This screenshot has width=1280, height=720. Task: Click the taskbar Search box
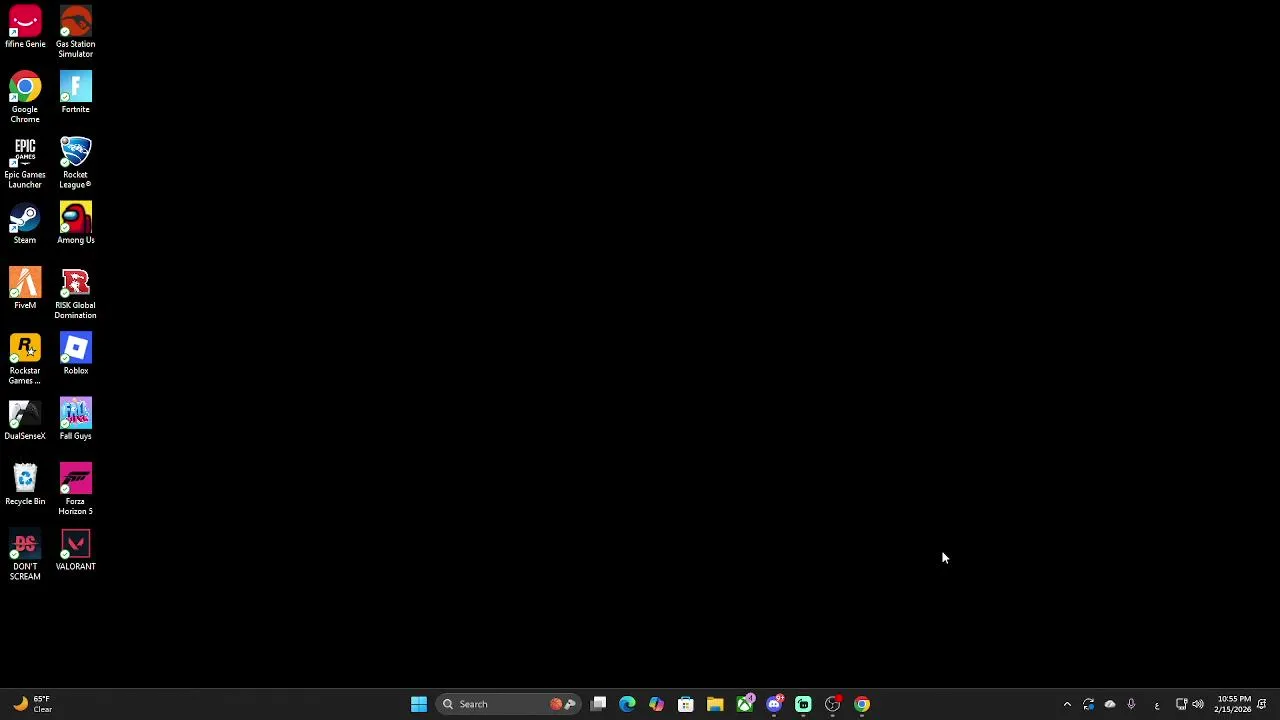[x=507, y=704]
